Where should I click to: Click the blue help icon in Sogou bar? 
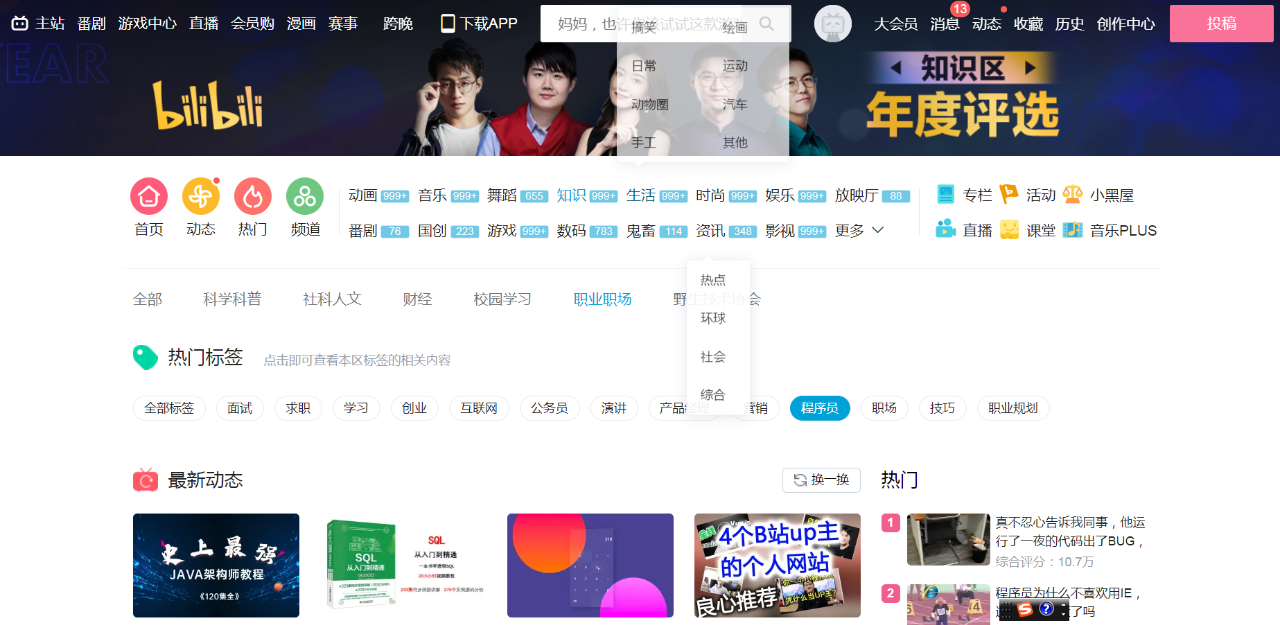click(1047, 609)
